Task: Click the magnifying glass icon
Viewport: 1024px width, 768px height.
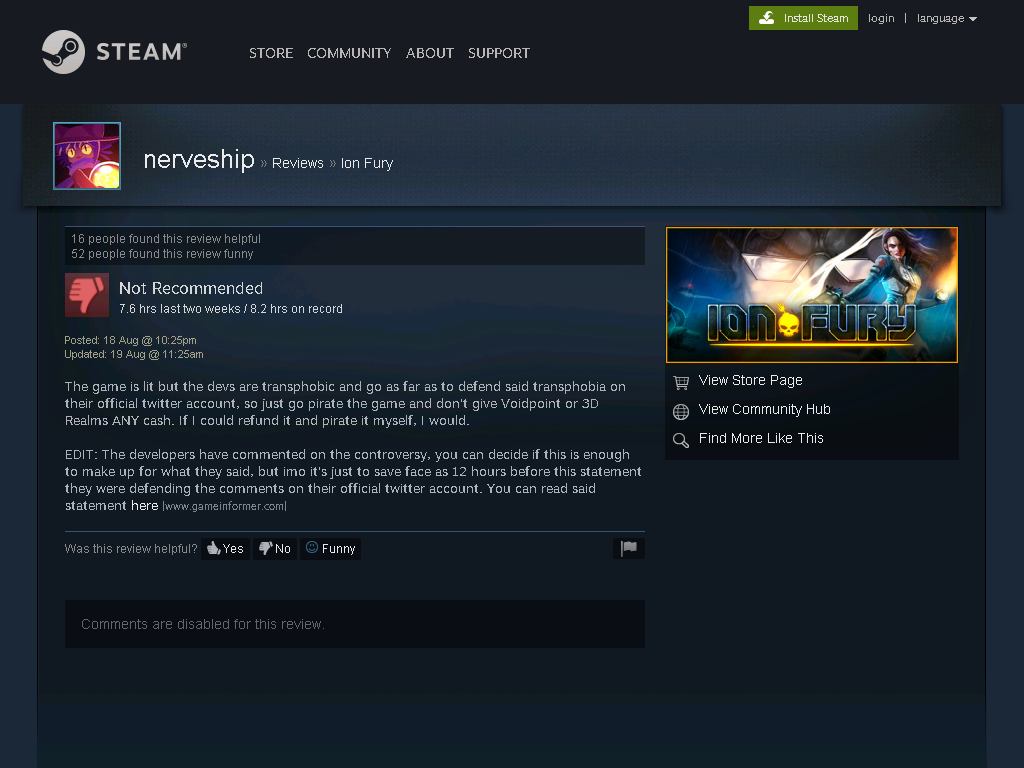Action: click(x=681, y=441)
